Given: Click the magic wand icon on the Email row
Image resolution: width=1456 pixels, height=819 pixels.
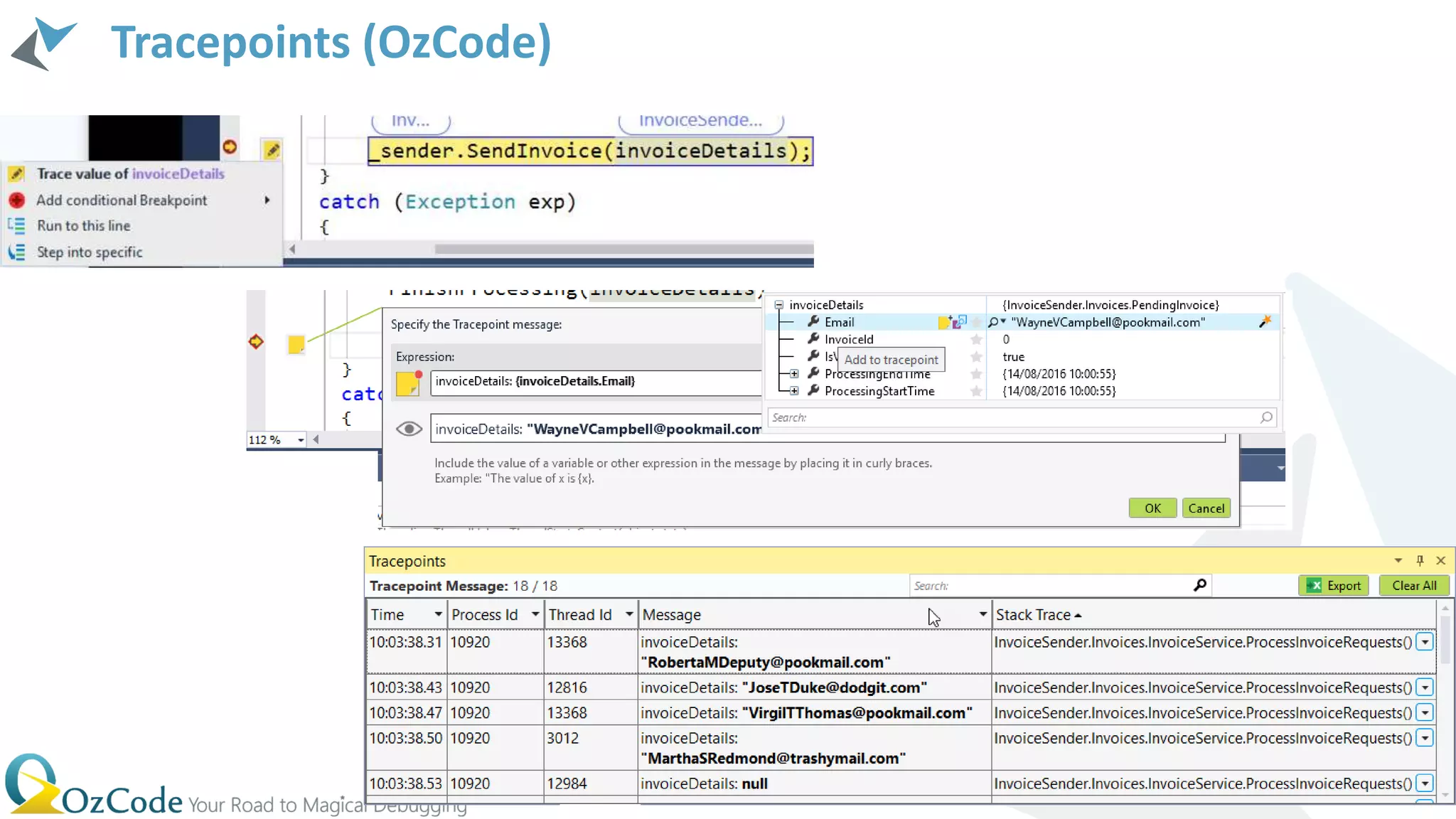Looking at the screenshot, I should point(1265,322).
